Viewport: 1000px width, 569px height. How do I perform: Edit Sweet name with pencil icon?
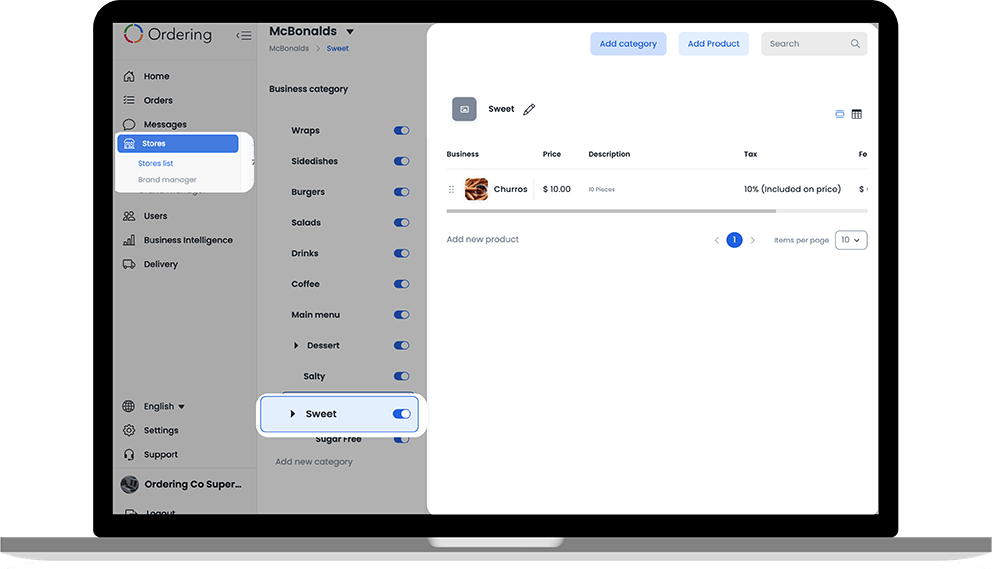tap(529, 110)
